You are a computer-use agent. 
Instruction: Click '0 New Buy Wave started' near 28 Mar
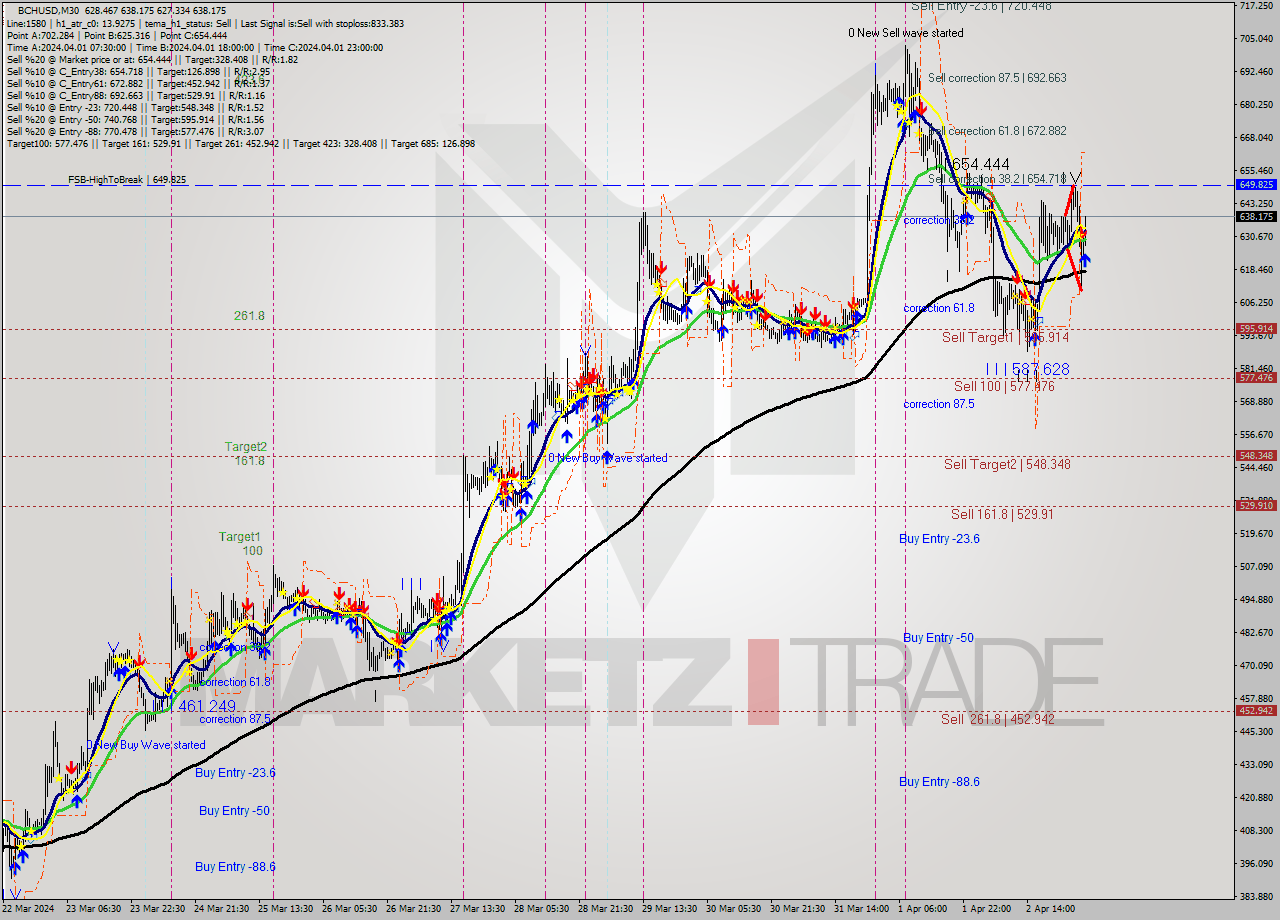click(607, 458)
